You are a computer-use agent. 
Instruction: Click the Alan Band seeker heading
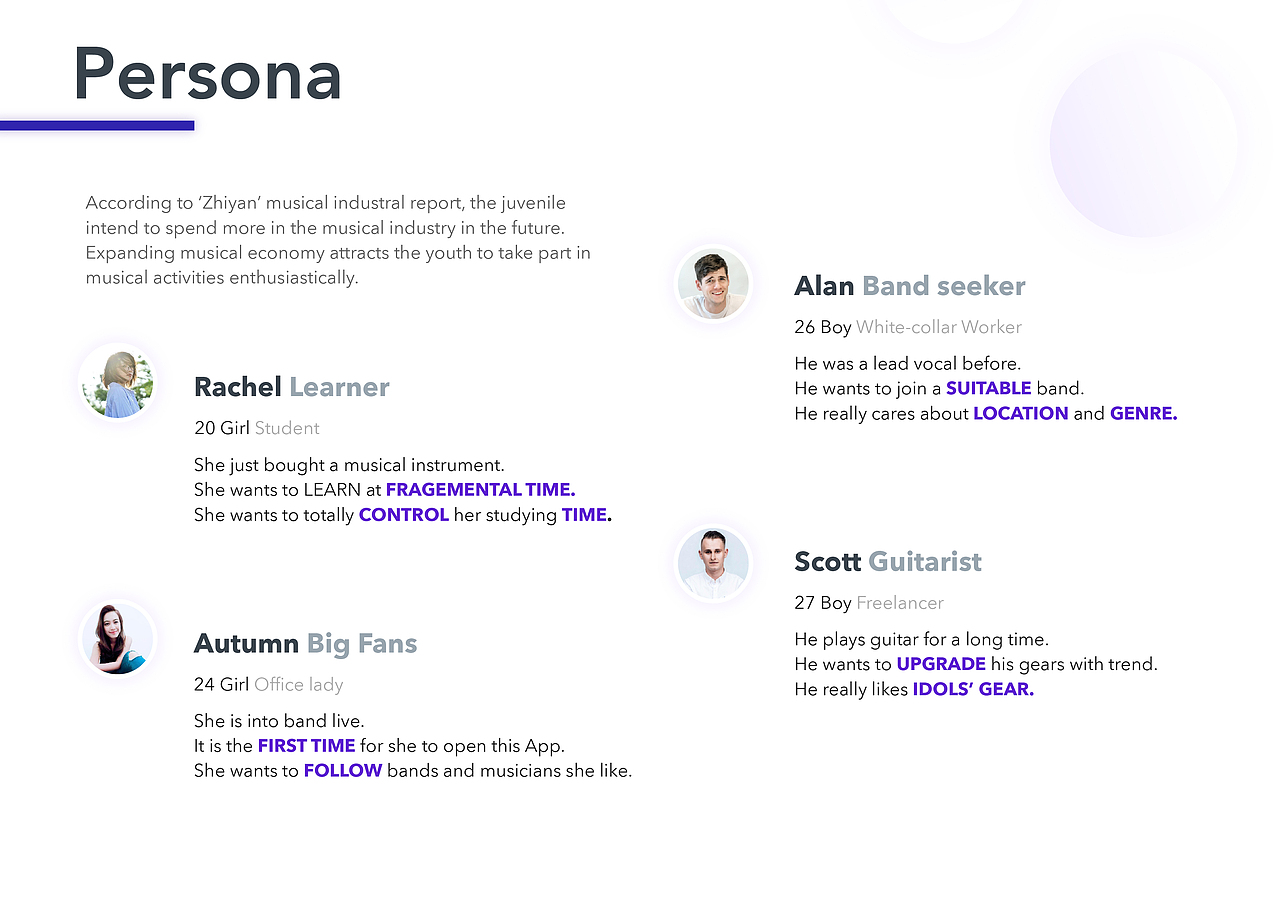[909, 286]
